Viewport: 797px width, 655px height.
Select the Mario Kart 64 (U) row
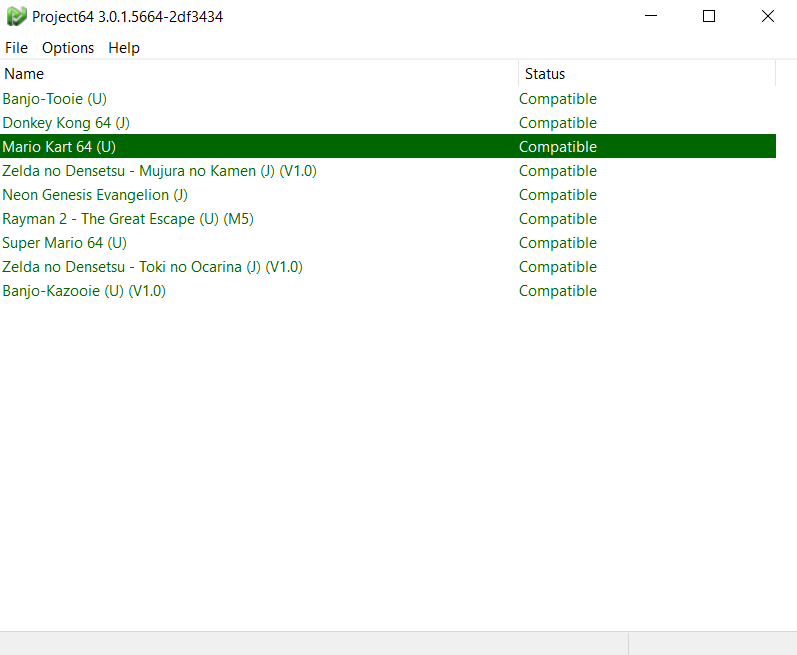tap(388, 146)
